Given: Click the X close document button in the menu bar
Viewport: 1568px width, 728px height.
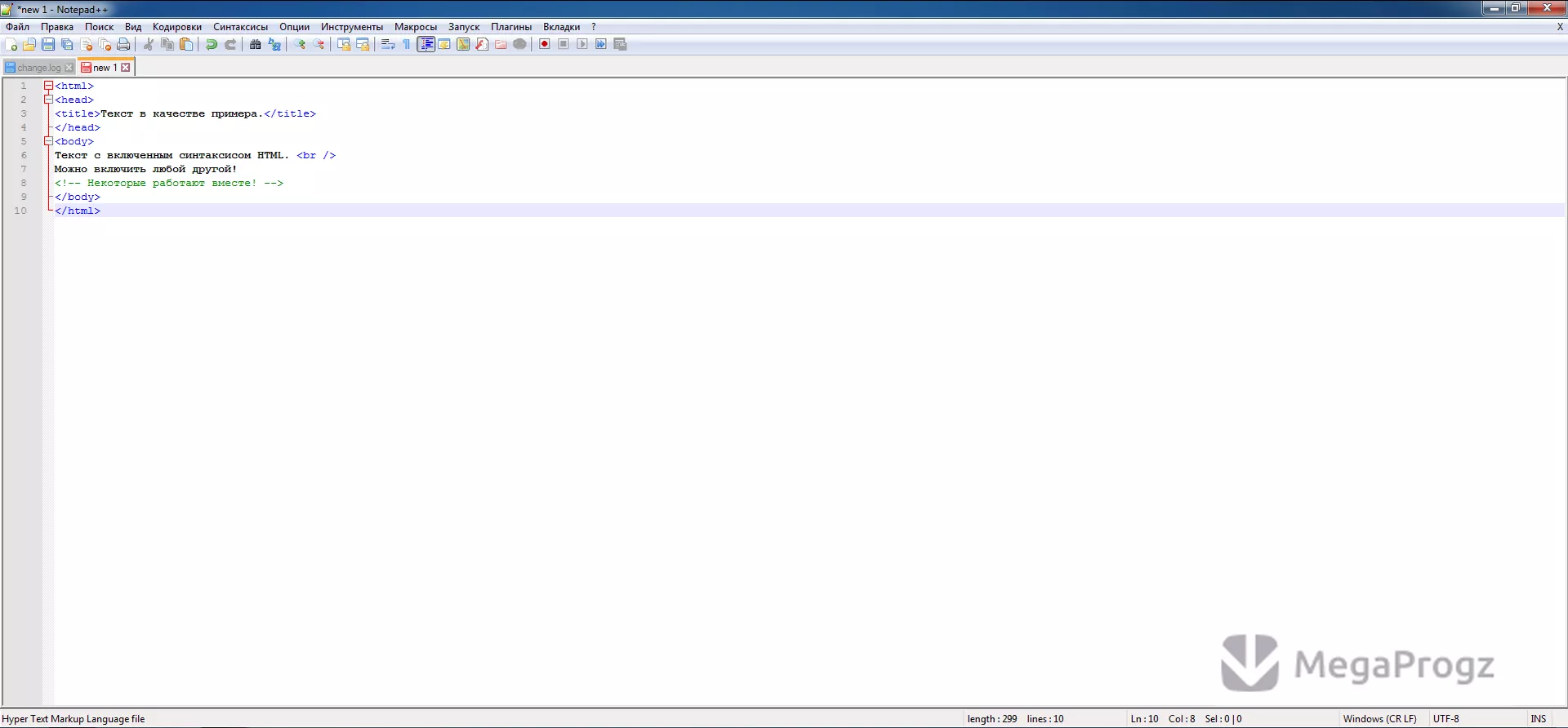Looking at the screenshot, I should (1560, 27).
